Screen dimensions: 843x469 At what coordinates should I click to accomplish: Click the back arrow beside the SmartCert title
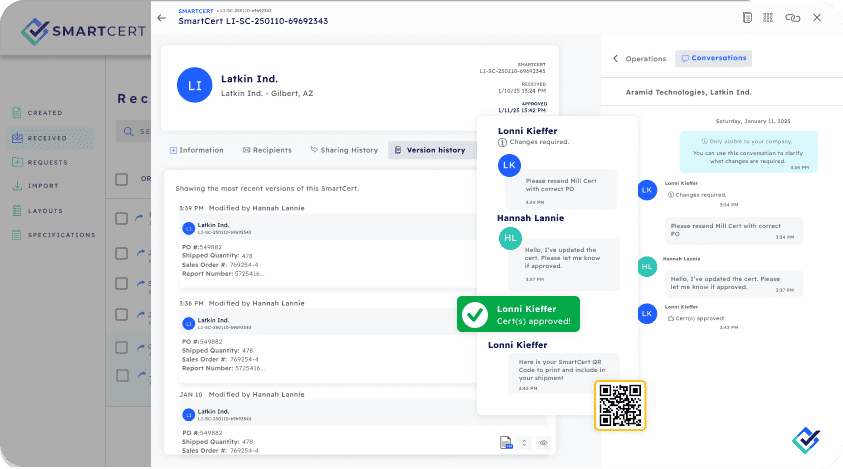tap(162, 18)
